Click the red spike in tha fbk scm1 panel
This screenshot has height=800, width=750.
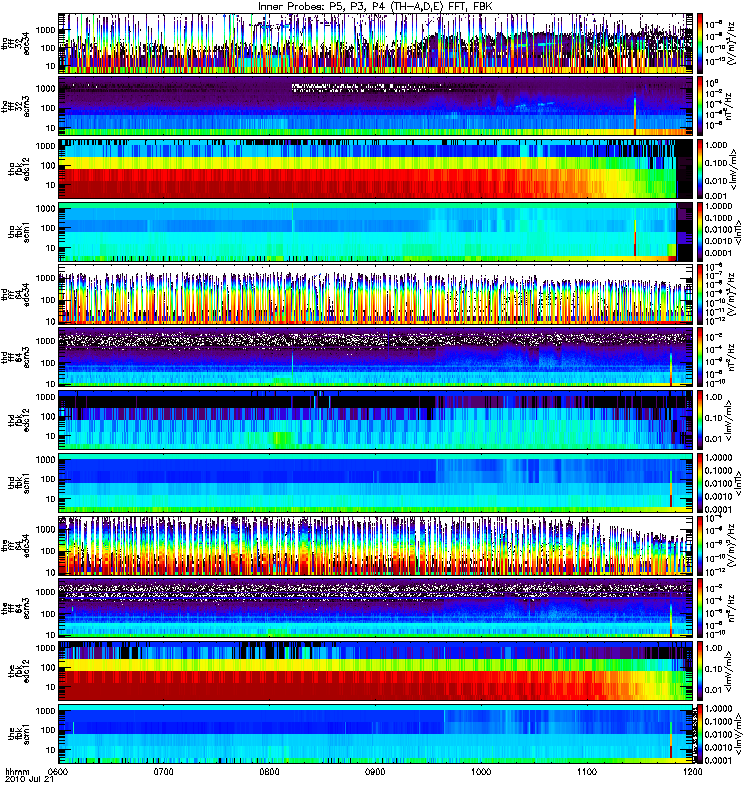635,240
